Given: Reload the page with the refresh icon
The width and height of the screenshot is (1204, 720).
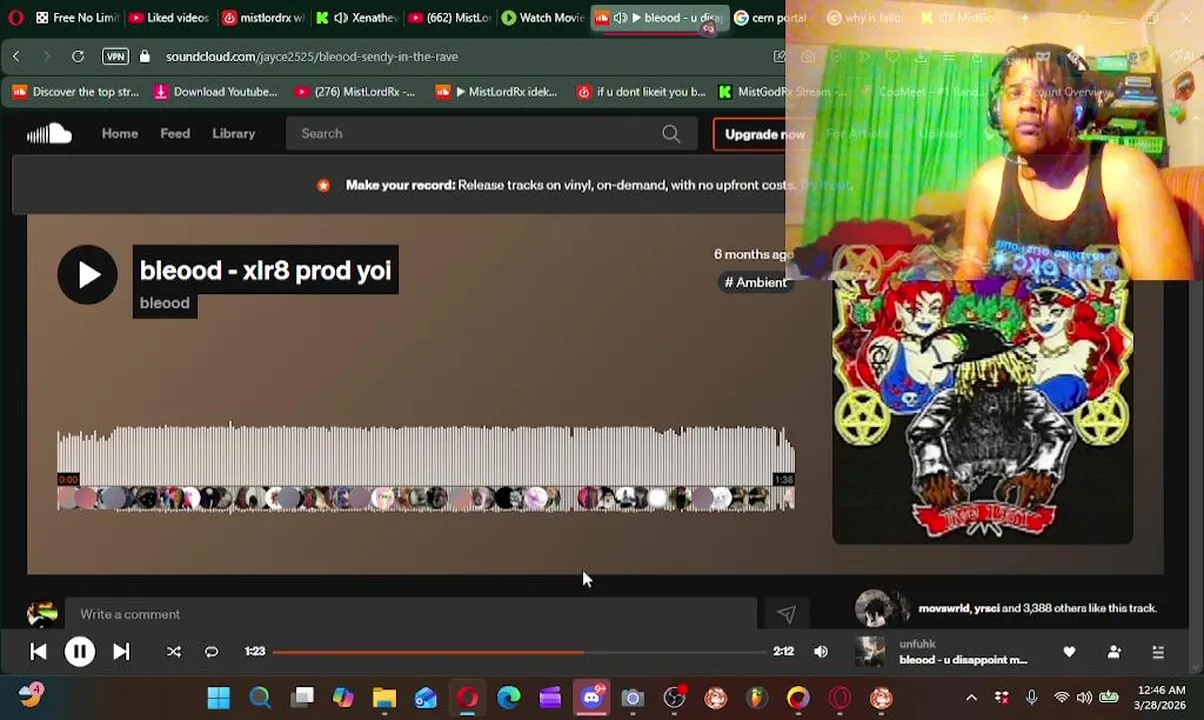Looking at the screenshot, I should (x=78, y=57).
